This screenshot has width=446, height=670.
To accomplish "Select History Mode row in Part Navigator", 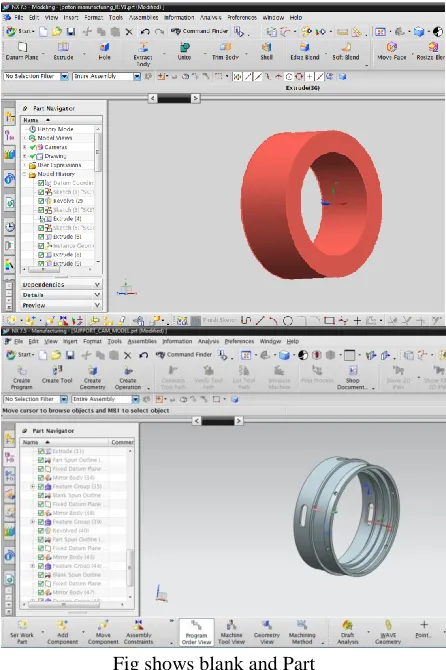I will 55,129.
